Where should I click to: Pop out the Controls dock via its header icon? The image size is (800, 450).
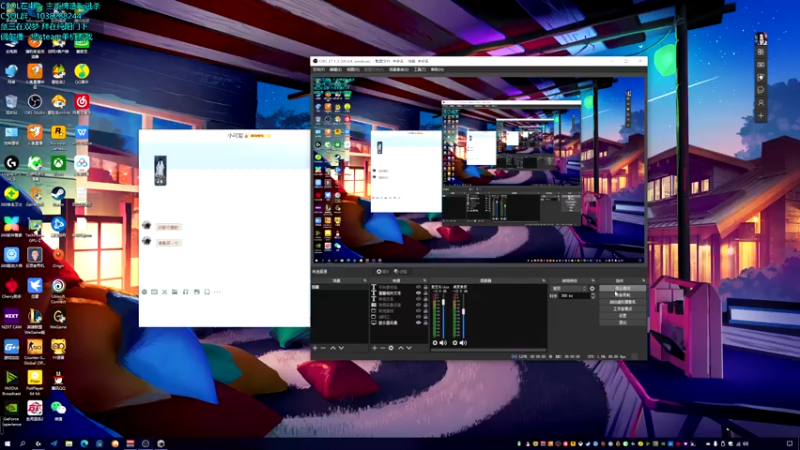click(x=643, y=281)
